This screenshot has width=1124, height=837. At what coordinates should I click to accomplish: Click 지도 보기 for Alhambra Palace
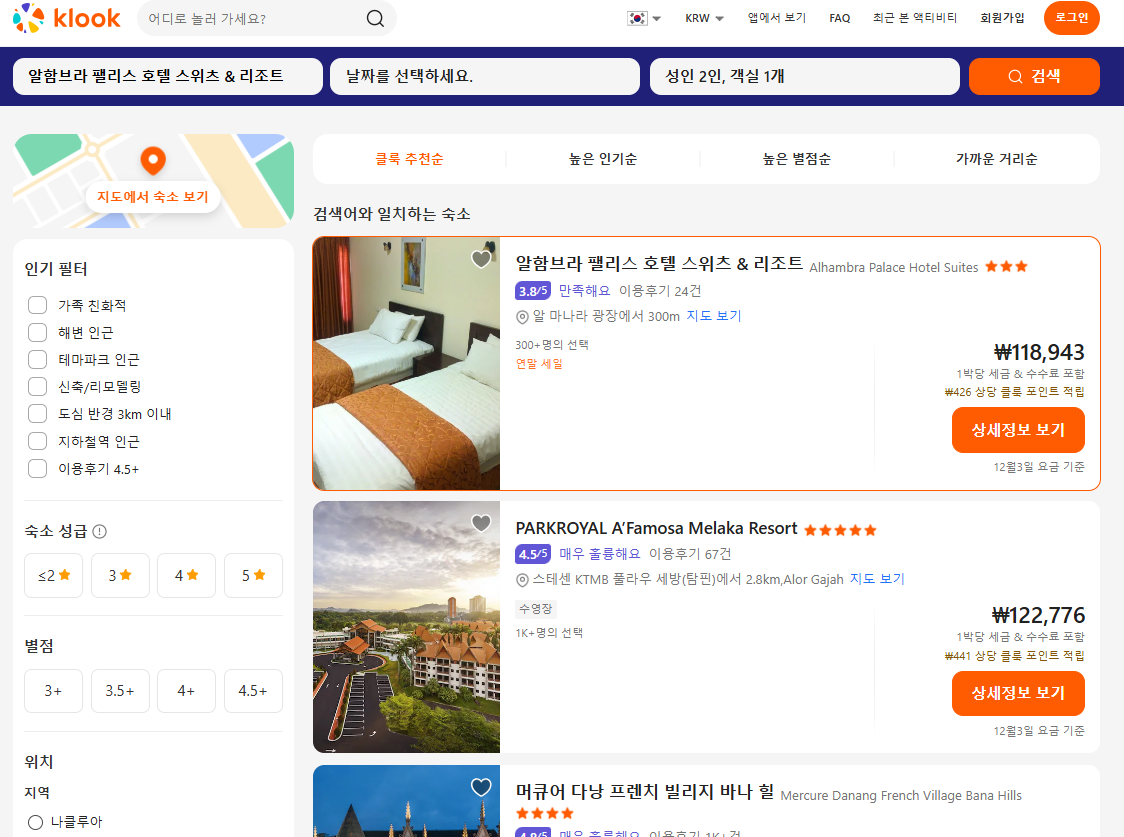coord(714,316)
